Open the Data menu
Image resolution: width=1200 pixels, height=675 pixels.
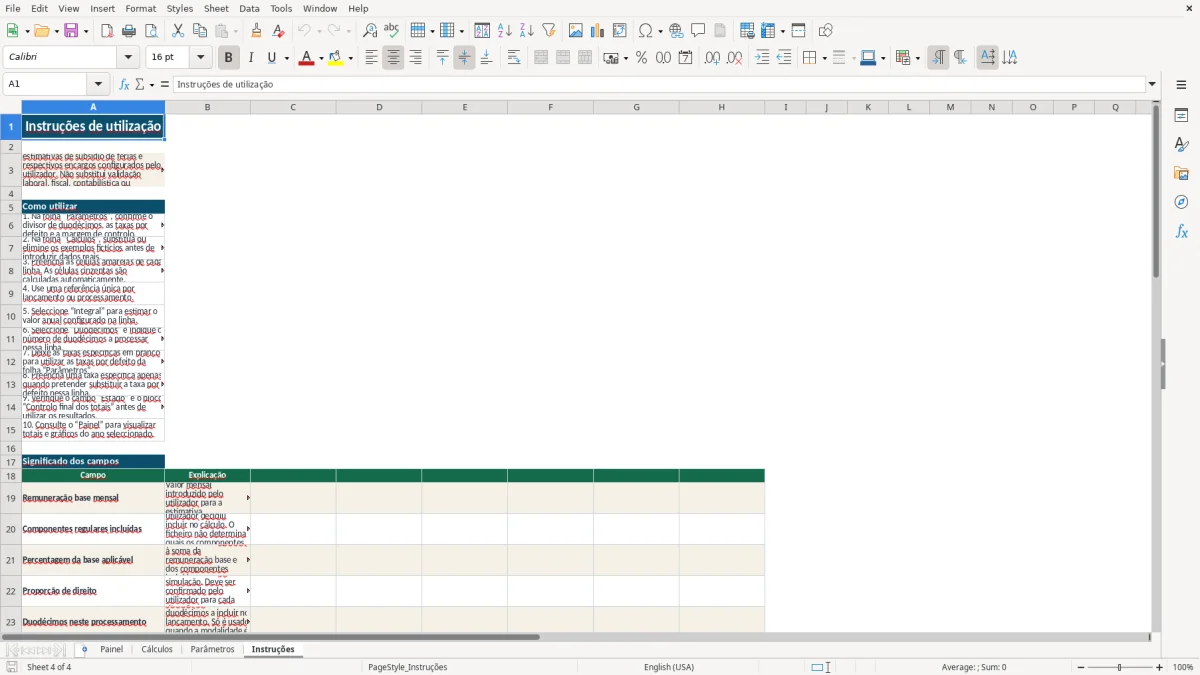point(249,8)
